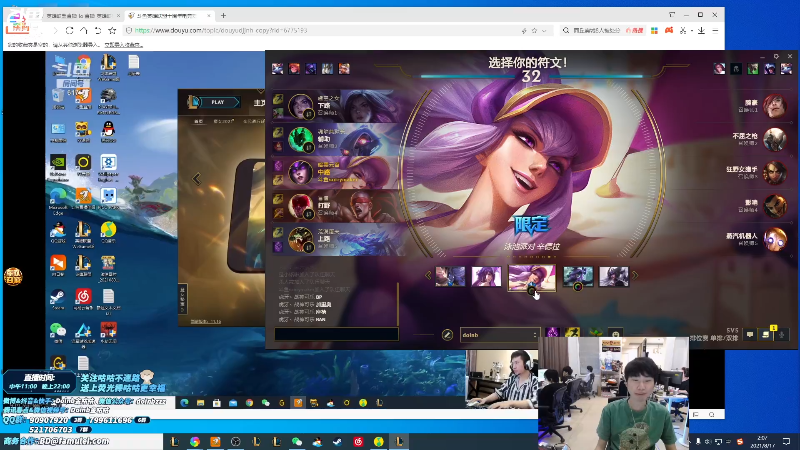Open chroma picker on selected skin
Image resolution: width=800 pixels, height=450 pixels.
tap(532, 291)
